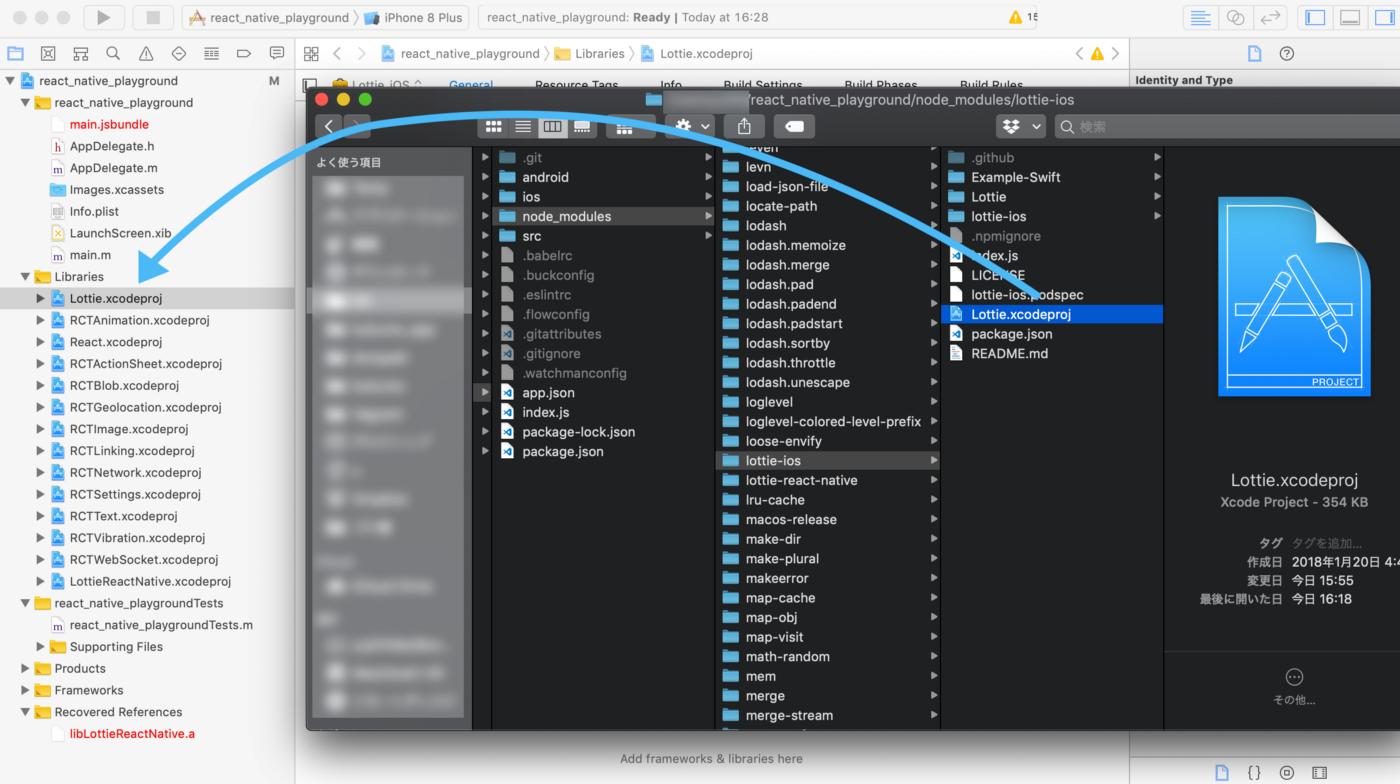This screenshot has height=784, width=1400.
Task: Click Finder's Edit Tags toolbar button
Action: click(x=794, y=126)
